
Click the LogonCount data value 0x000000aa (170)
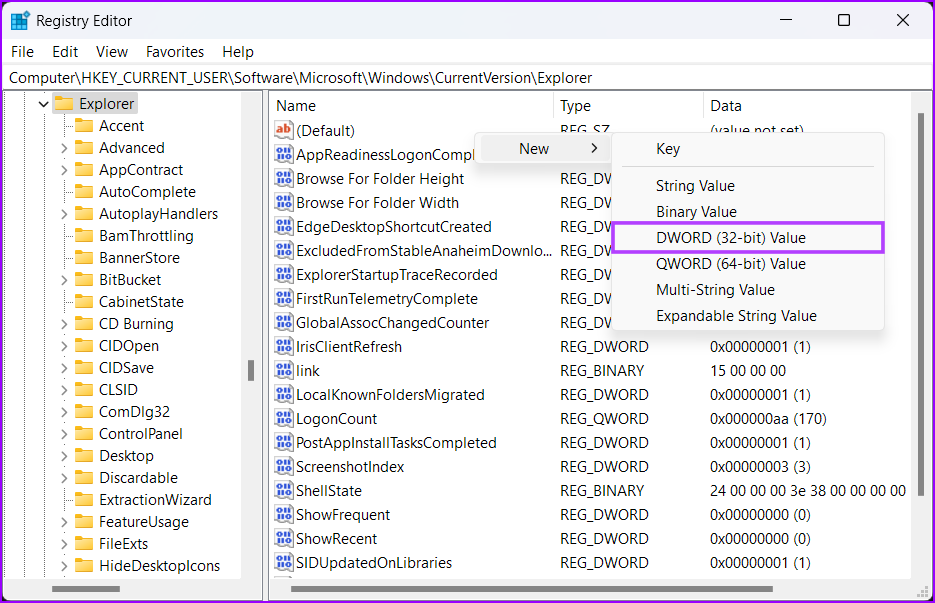768,419
